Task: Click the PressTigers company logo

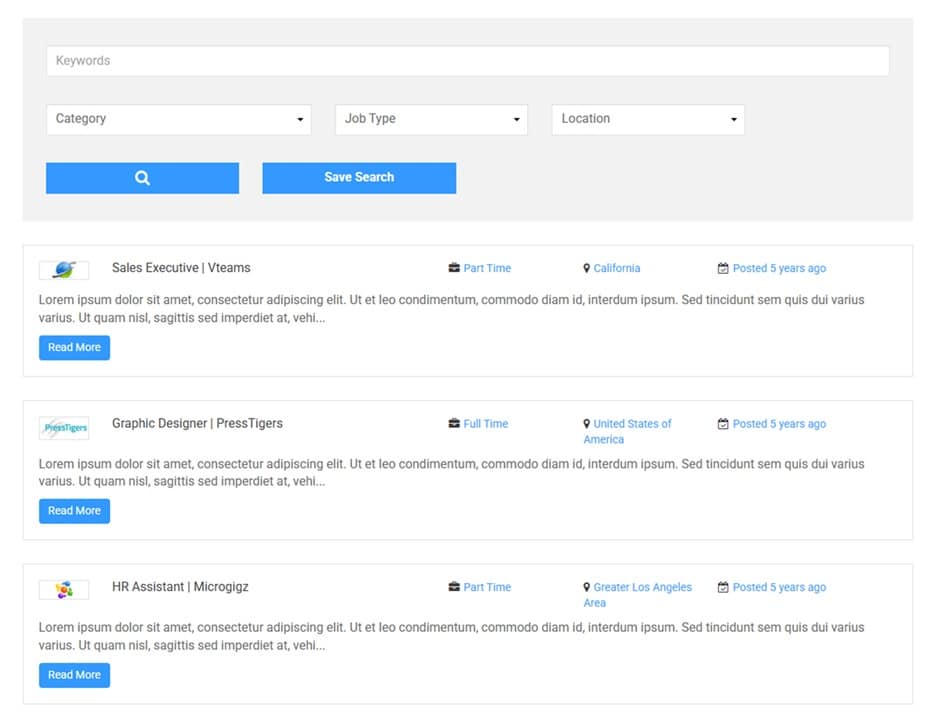Action: [x=64, y=428]
